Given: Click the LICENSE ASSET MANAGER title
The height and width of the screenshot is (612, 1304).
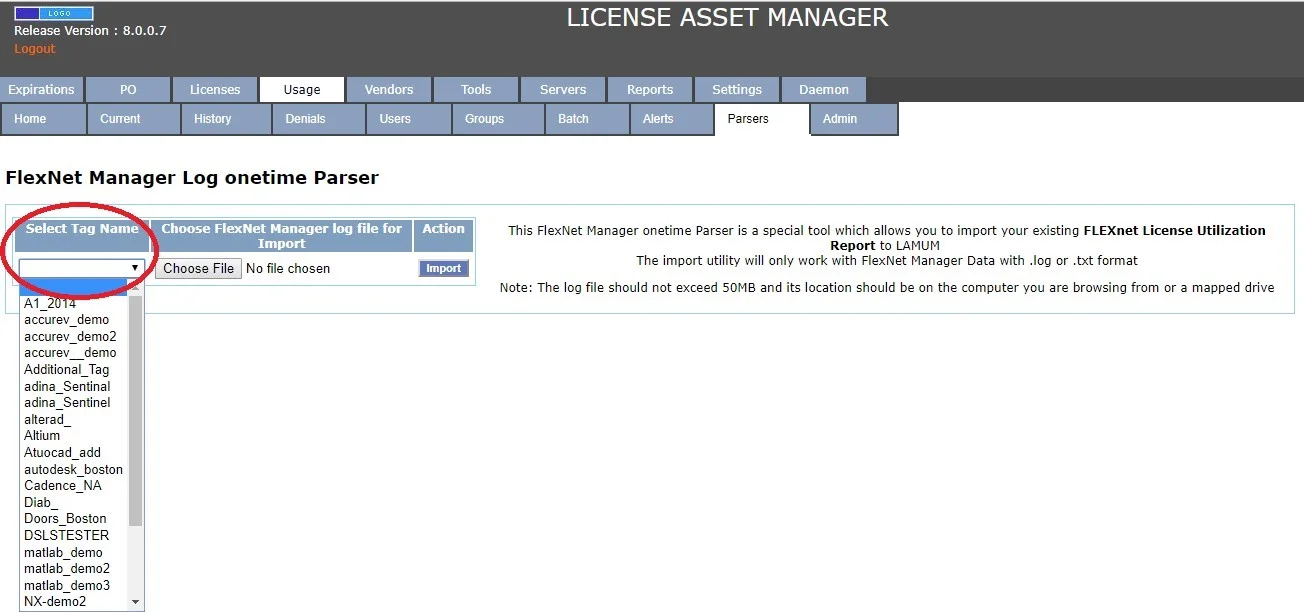Looking at the screenshot, I should pyautogui.click(x=727, y=18).
